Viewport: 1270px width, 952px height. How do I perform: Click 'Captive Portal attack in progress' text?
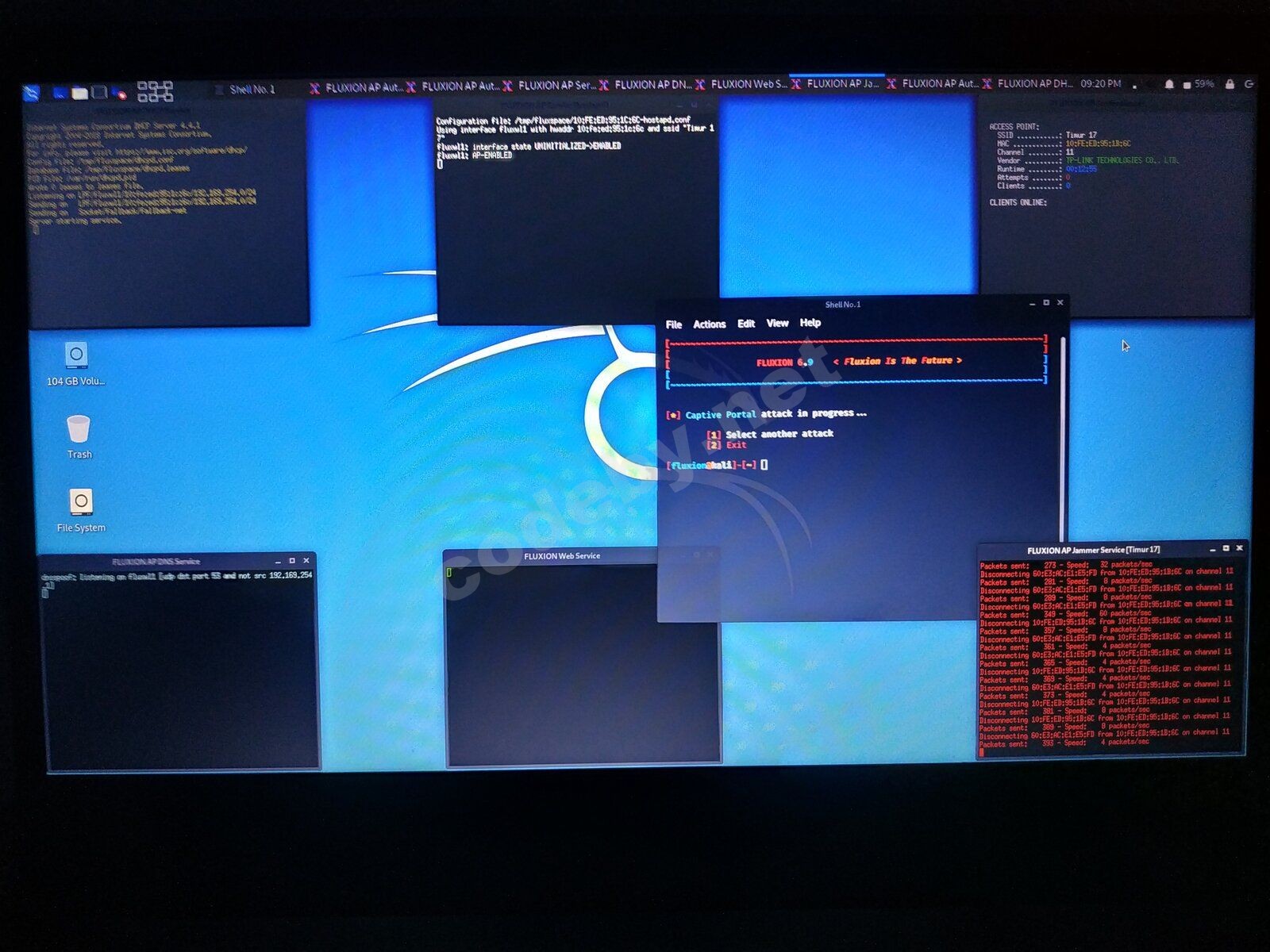point(776,414)
